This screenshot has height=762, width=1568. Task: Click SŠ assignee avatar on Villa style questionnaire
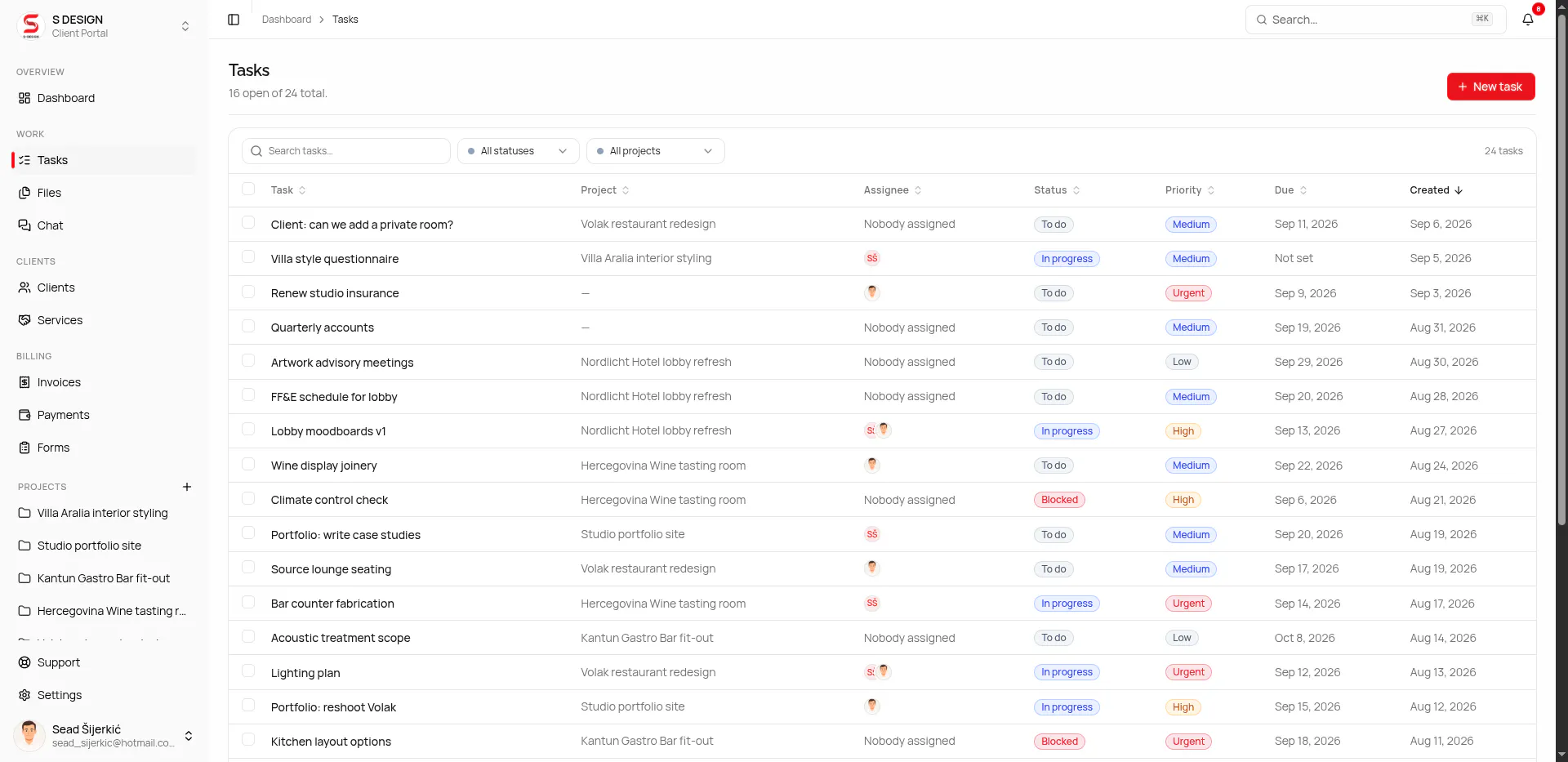[872, 258]
